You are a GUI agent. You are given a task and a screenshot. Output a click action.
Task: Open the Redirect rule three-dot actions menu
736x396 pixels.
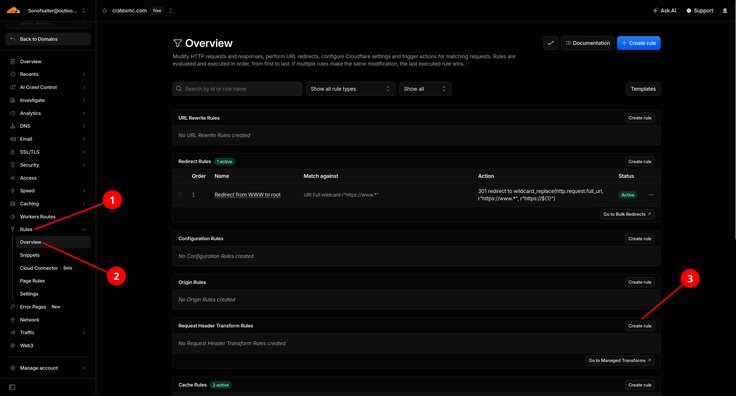coord(651,195)
